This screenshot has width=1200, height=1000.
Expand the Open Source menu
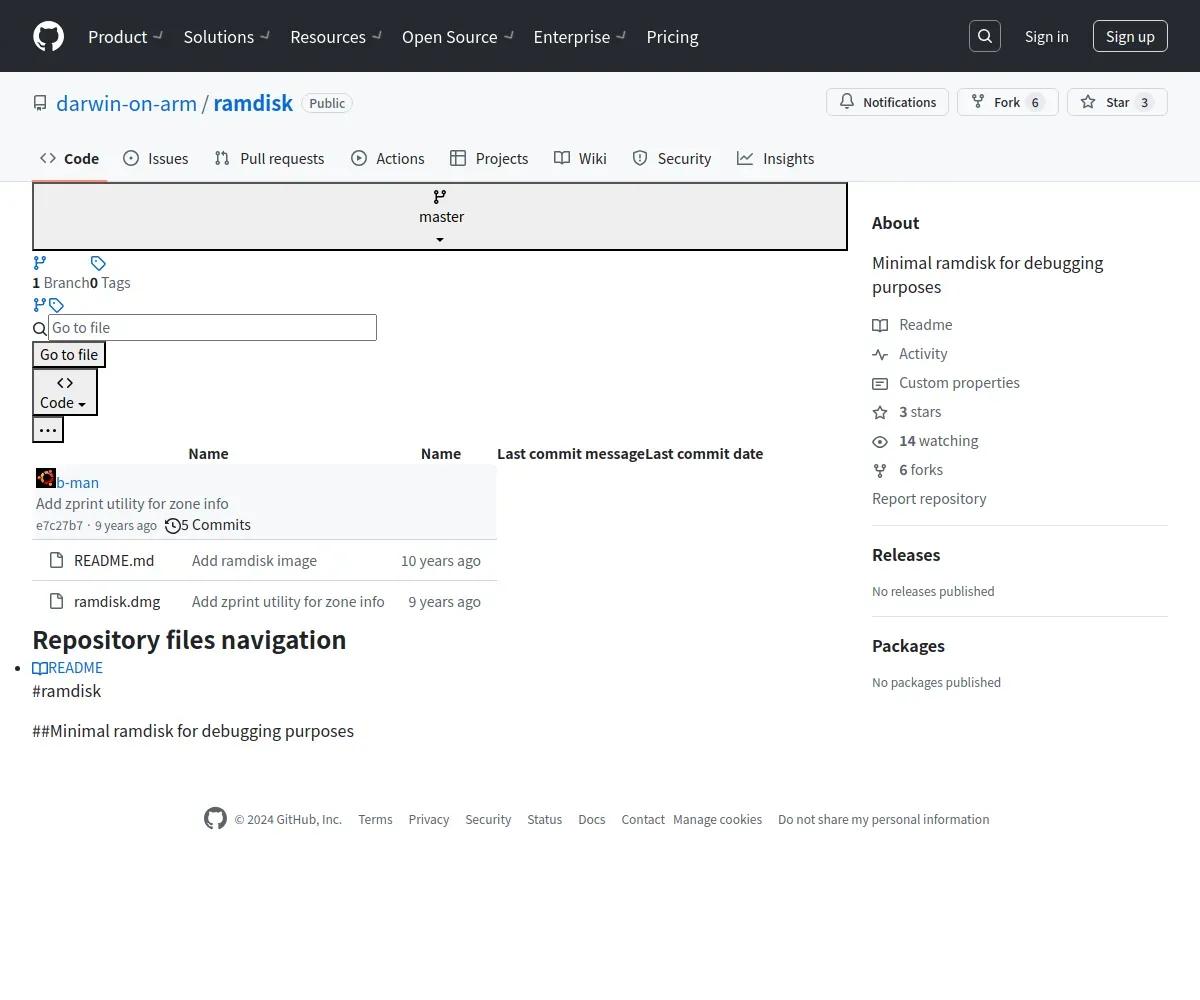(457, 37)
